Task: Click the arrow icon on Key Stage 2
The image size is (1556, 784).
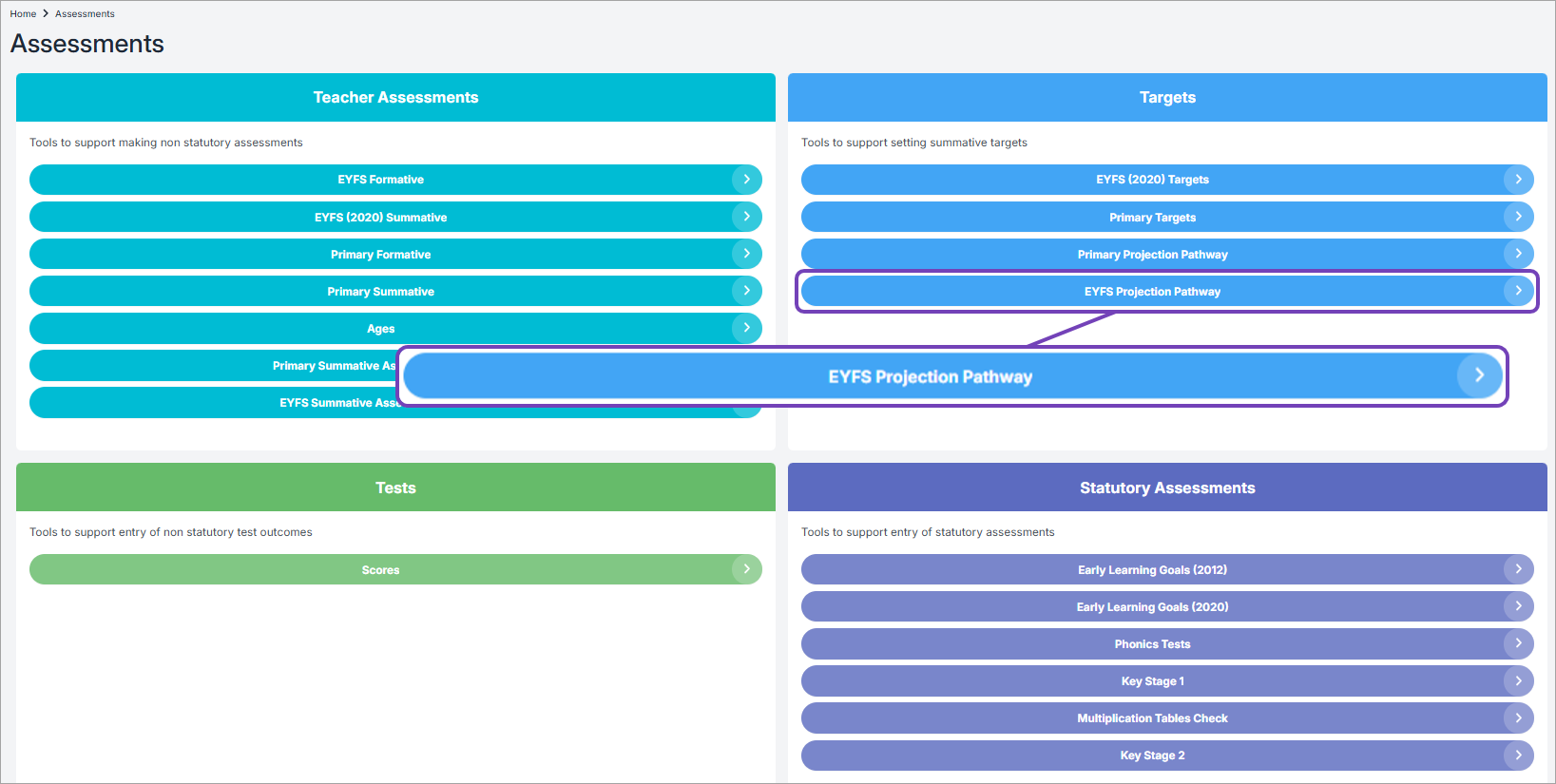Action: point(1518,755)
